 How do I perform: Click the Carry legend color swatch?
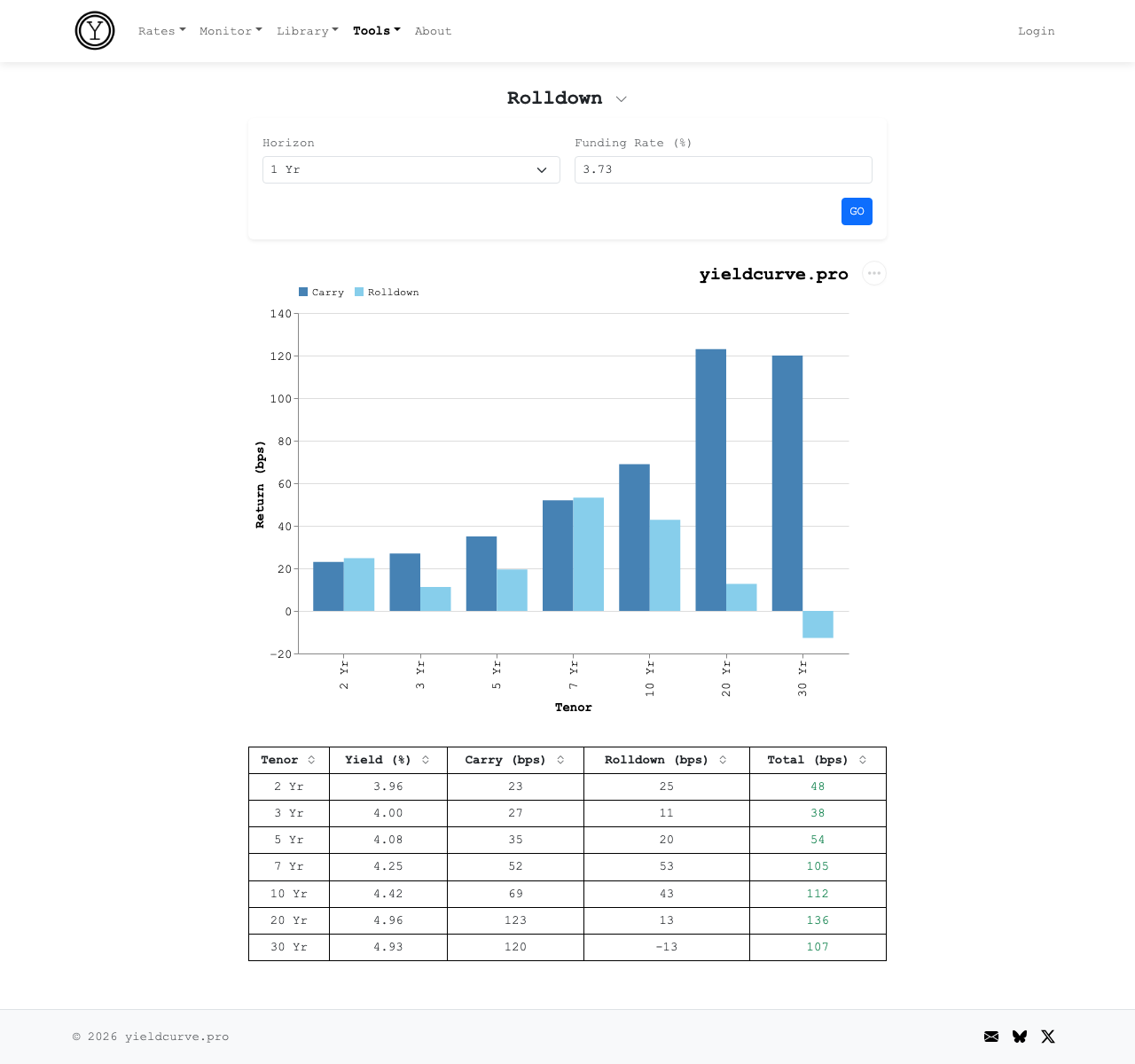303,292
